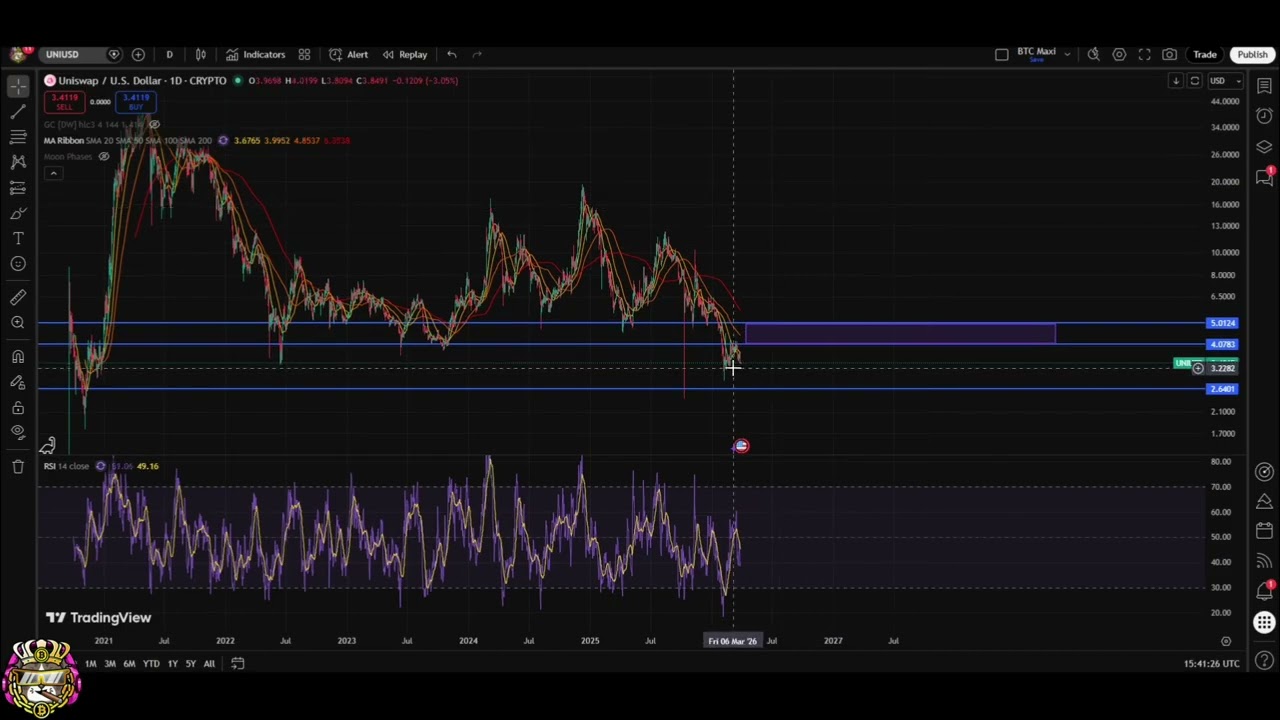This screenshot has height=720, width=1280.
Task: Select the All time range
Action: (209, 663)
